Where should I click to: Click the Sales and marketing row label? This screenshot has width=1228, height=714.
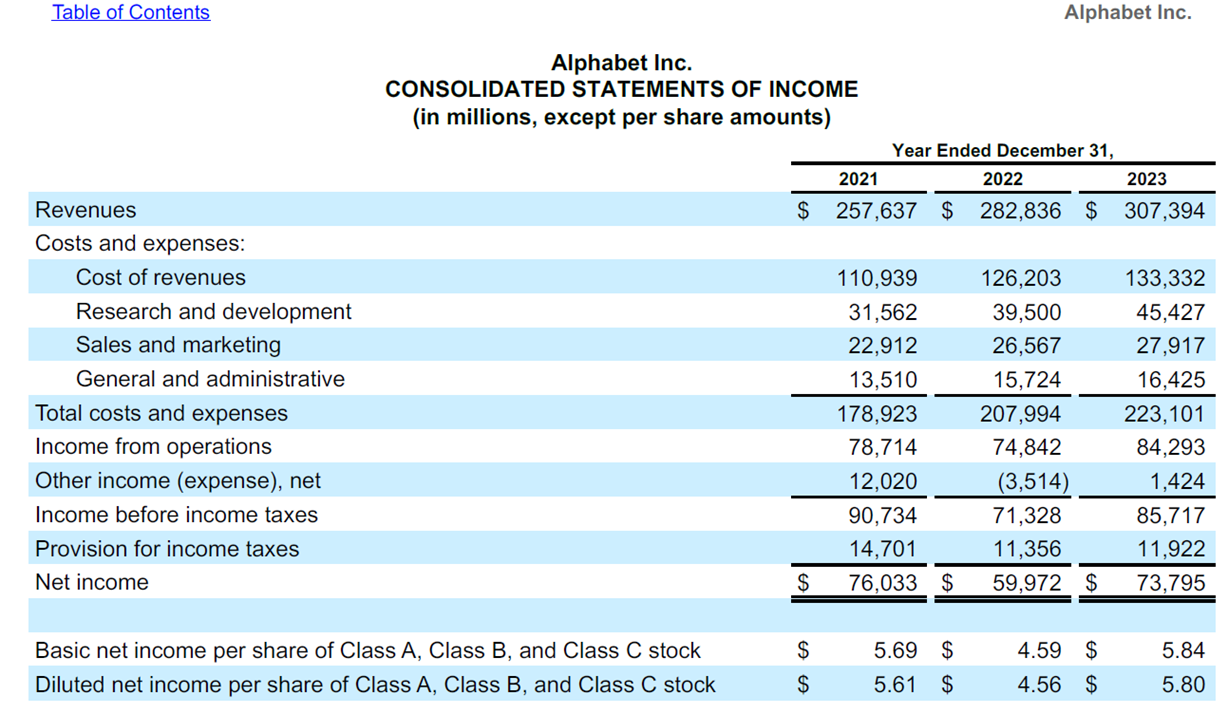[x=179, y=345]
